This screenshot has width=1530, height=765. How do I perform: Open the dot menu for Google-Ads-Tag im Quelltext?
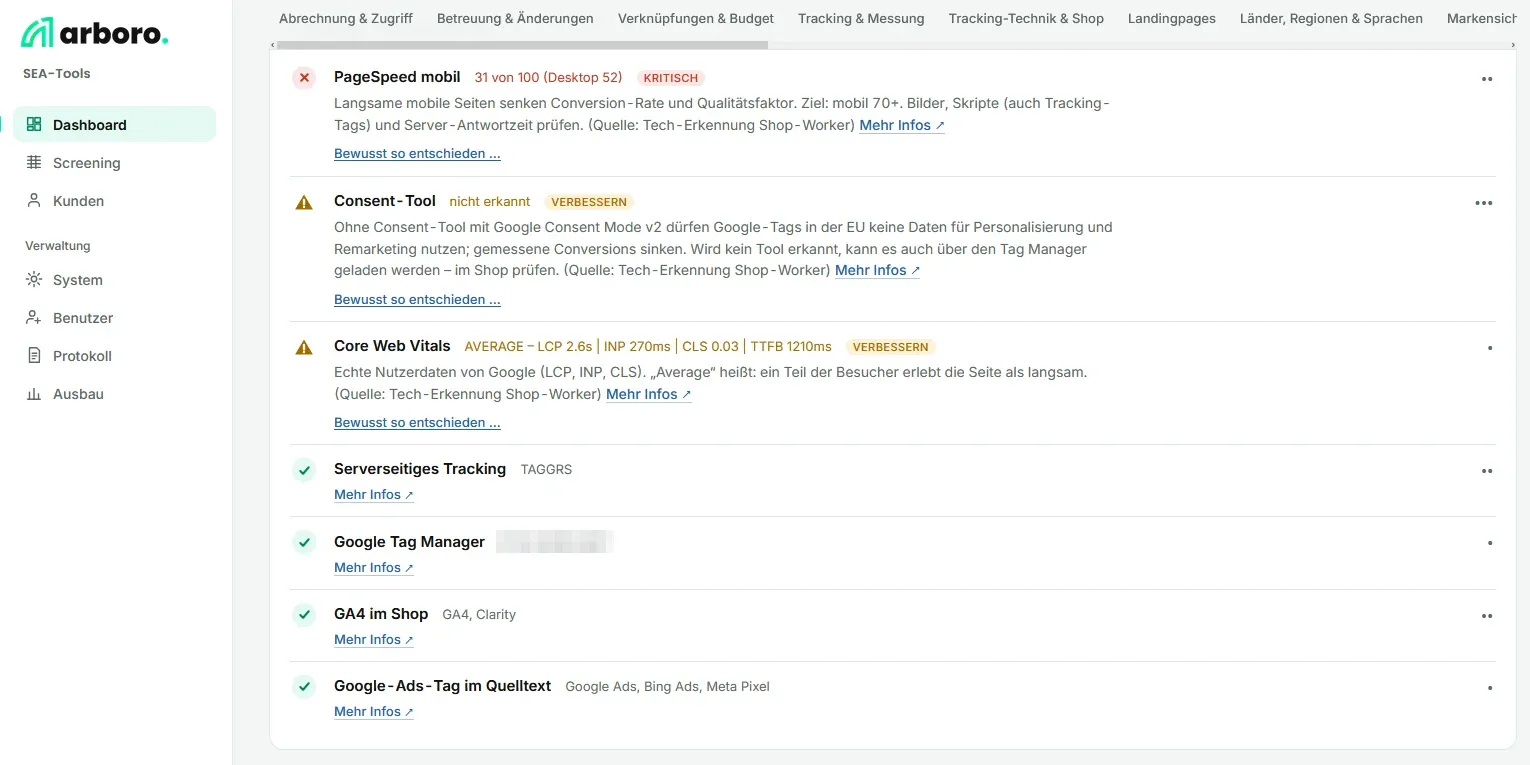(1490, 688)
